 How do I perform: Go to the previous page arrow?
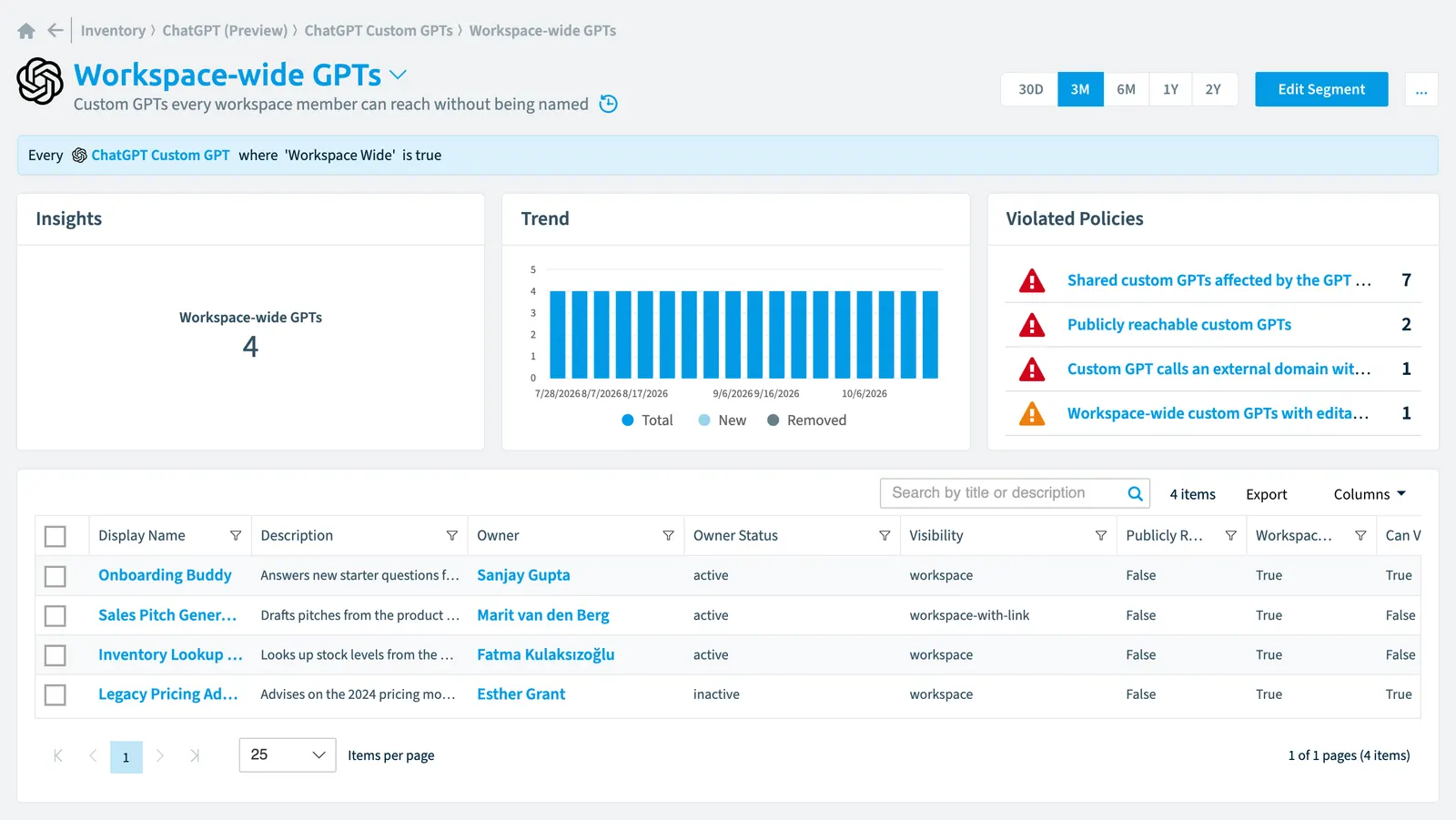93,755
